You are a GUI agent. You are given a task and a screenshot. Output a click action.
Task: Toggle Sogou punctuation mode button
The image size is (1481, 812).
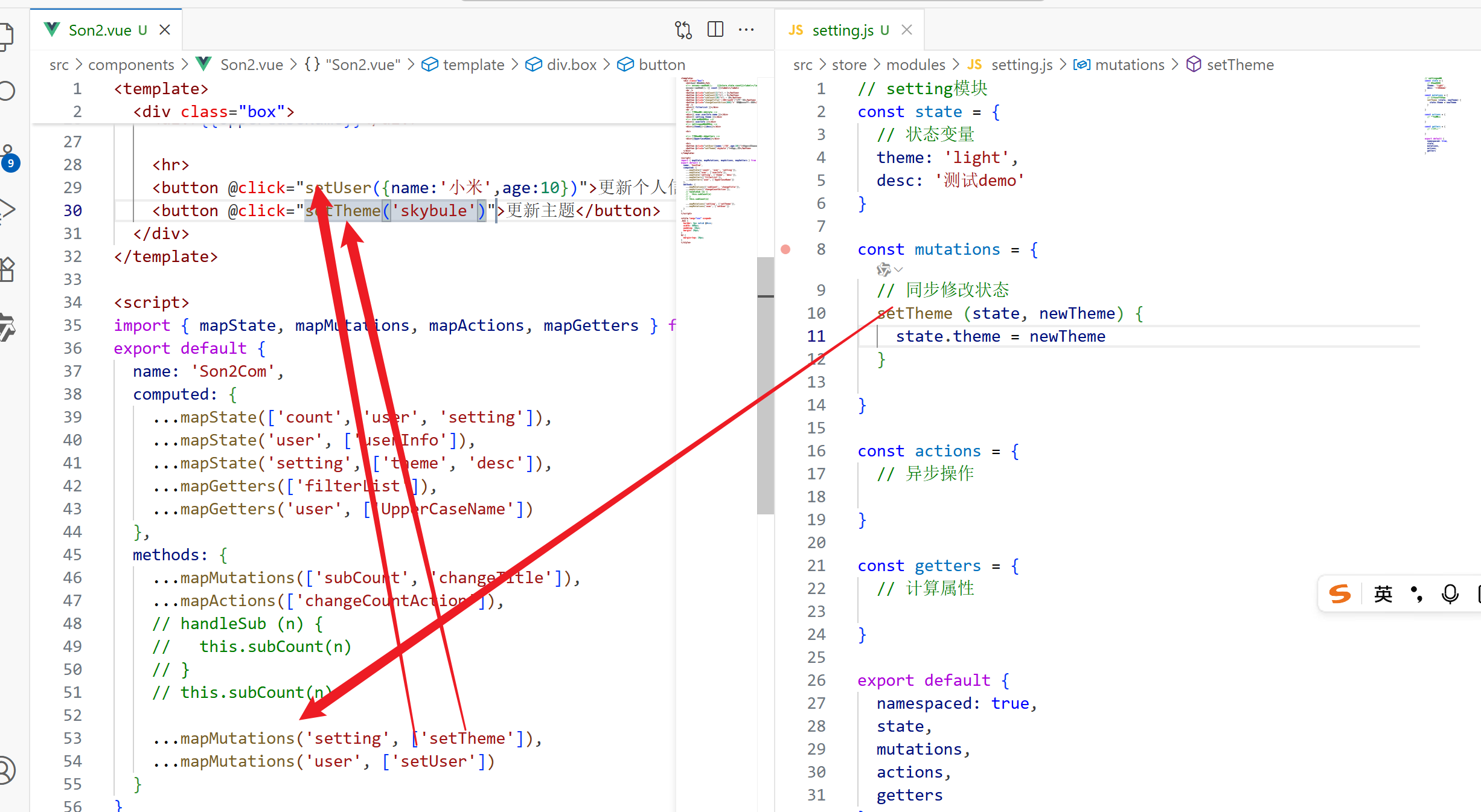(1416, 594)
